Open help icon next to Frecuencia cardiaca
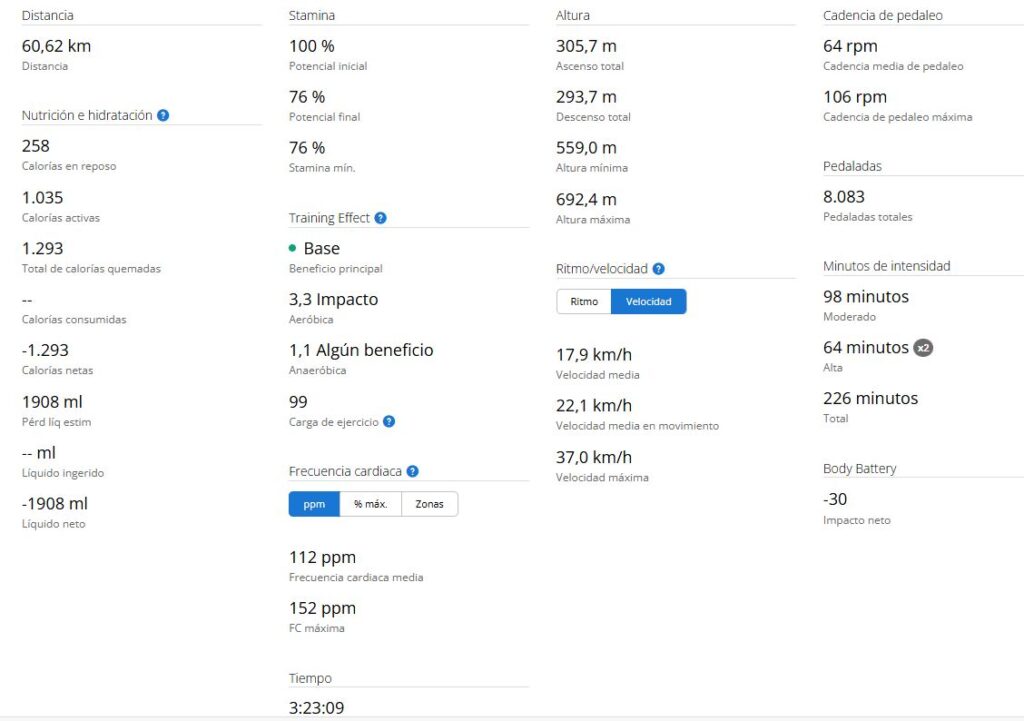Viewport: 1024px width, 721px height. [x=412, y=471]
